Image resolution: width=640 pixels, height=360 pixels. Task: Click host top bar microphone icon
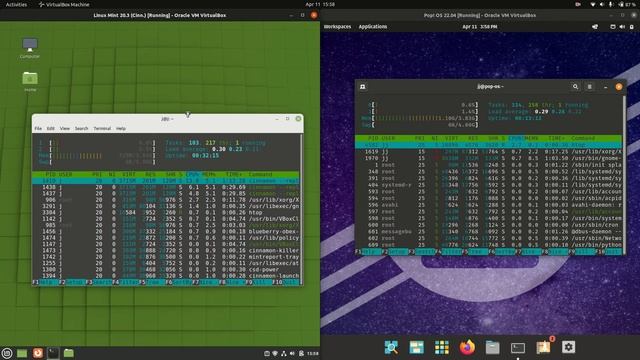coord(611,4)
